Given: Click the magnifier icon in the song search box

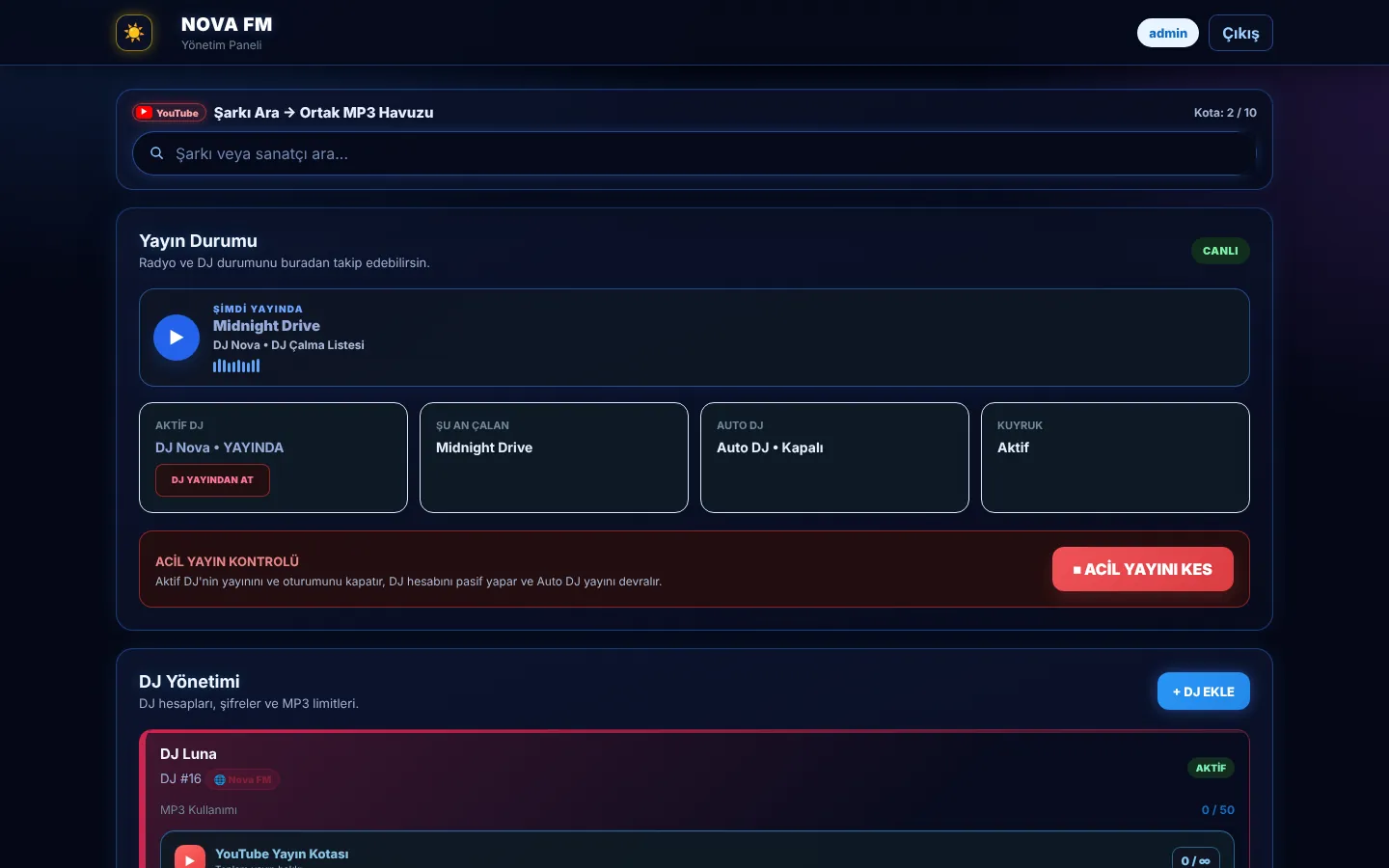Looking at the screenshot, I should coord(156,153).
